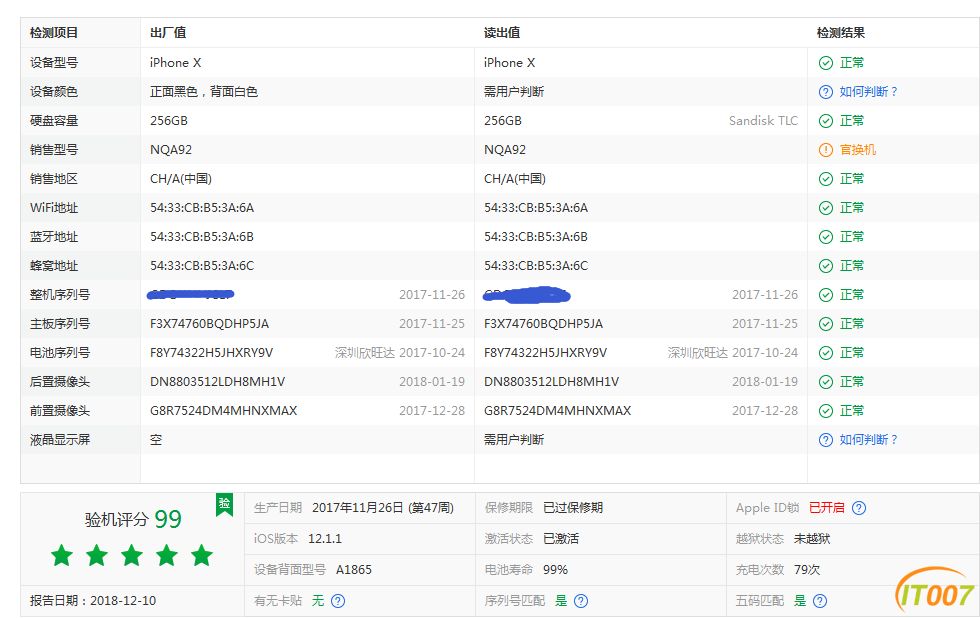Click the 验机评分 99 score

[x=133, y=519]
